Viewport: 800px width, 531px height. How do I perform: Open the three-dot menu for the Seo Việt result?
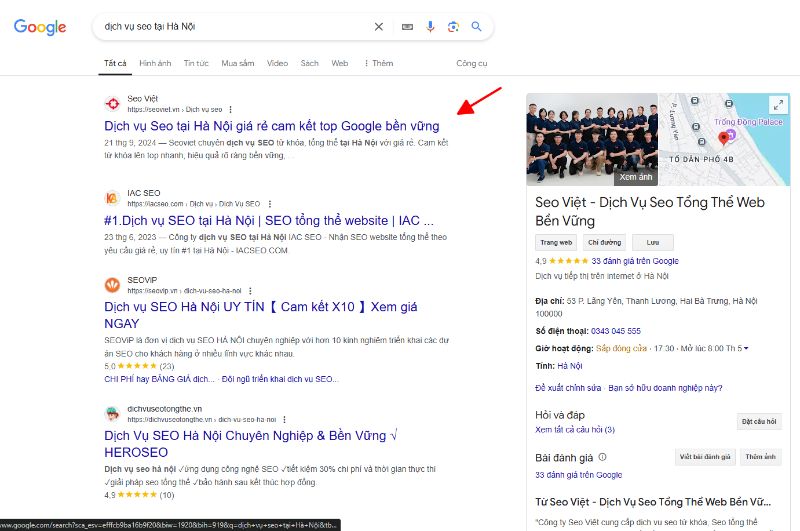click(x=231, y=110)
